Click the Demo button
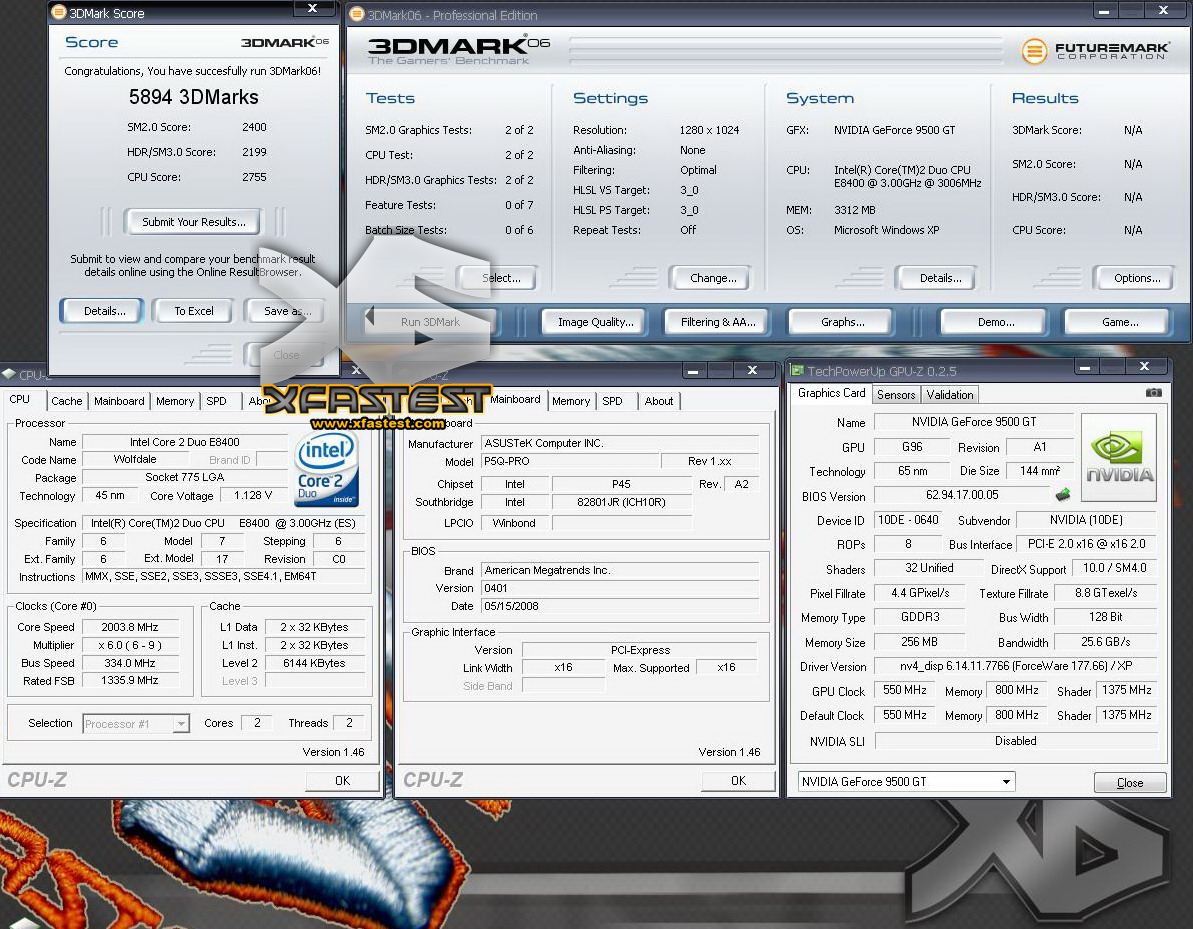This screenshot has width=1193, height=929. point(995,322)
